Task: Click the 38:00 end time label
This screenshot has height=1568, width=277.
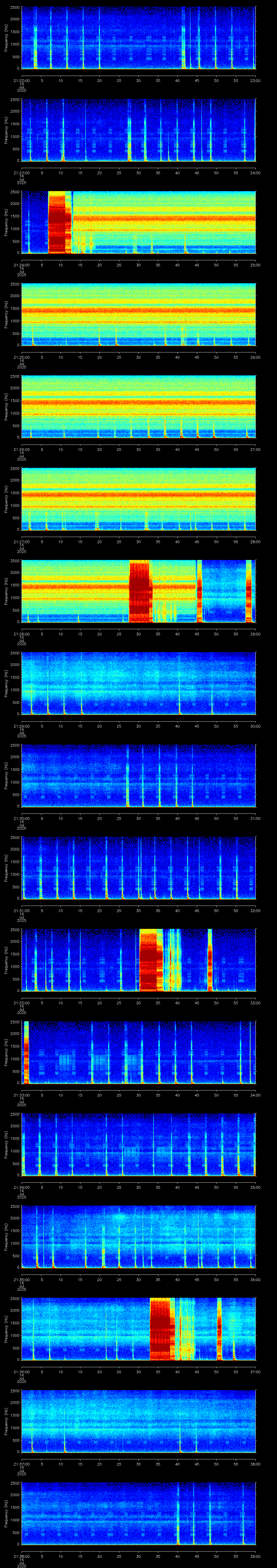Action: coord(255,1464)
